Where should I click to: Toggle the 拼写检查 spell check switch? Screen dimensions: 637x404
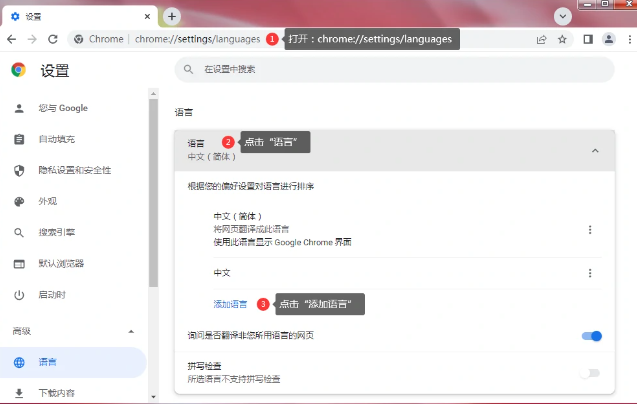[591, 373]
